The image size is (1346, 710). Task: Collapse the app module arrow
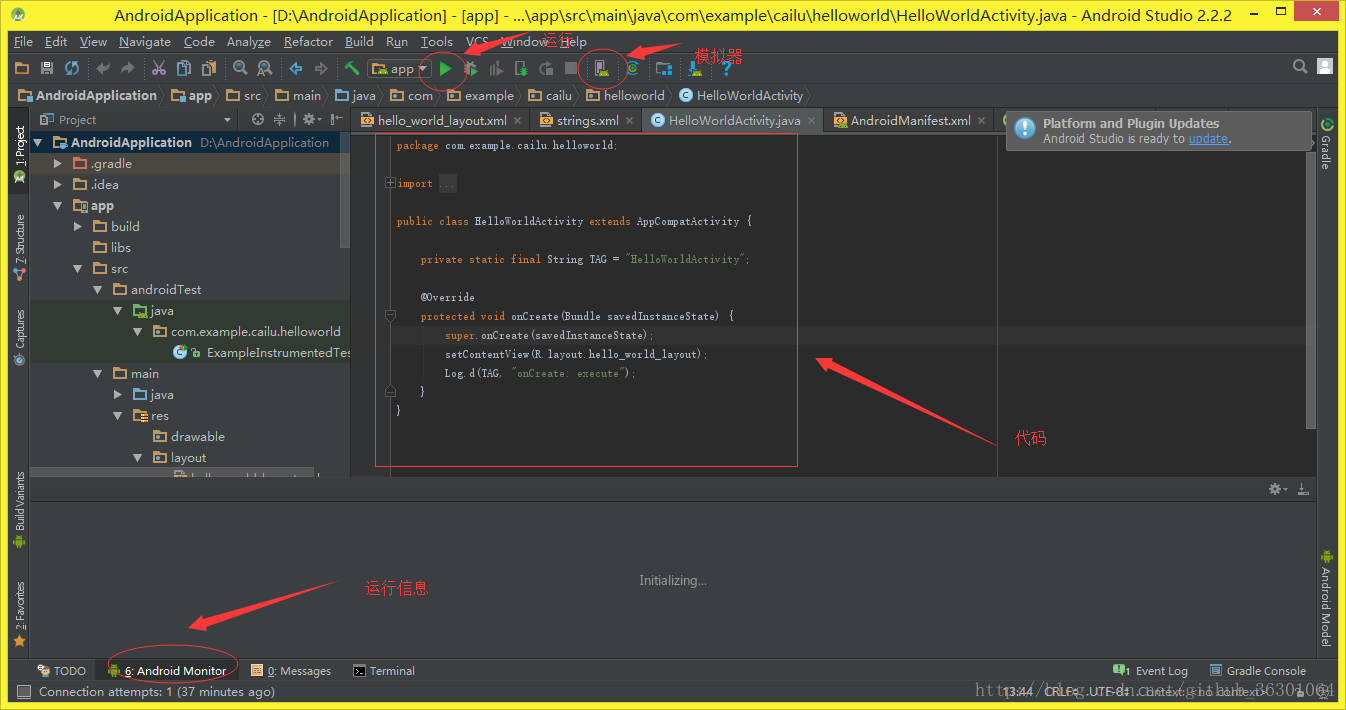point(58,205)
